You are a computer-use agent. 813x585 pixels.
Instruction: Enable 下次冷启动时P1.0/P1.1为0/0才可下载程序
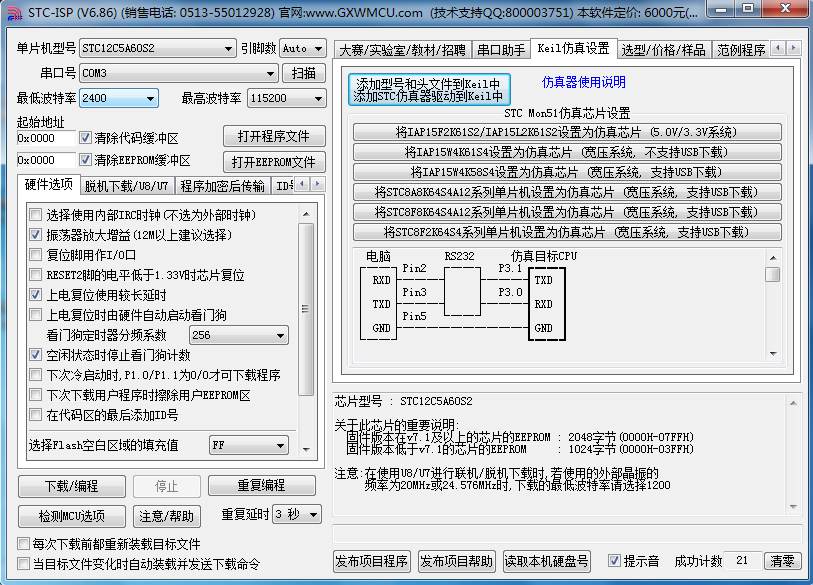35,375
